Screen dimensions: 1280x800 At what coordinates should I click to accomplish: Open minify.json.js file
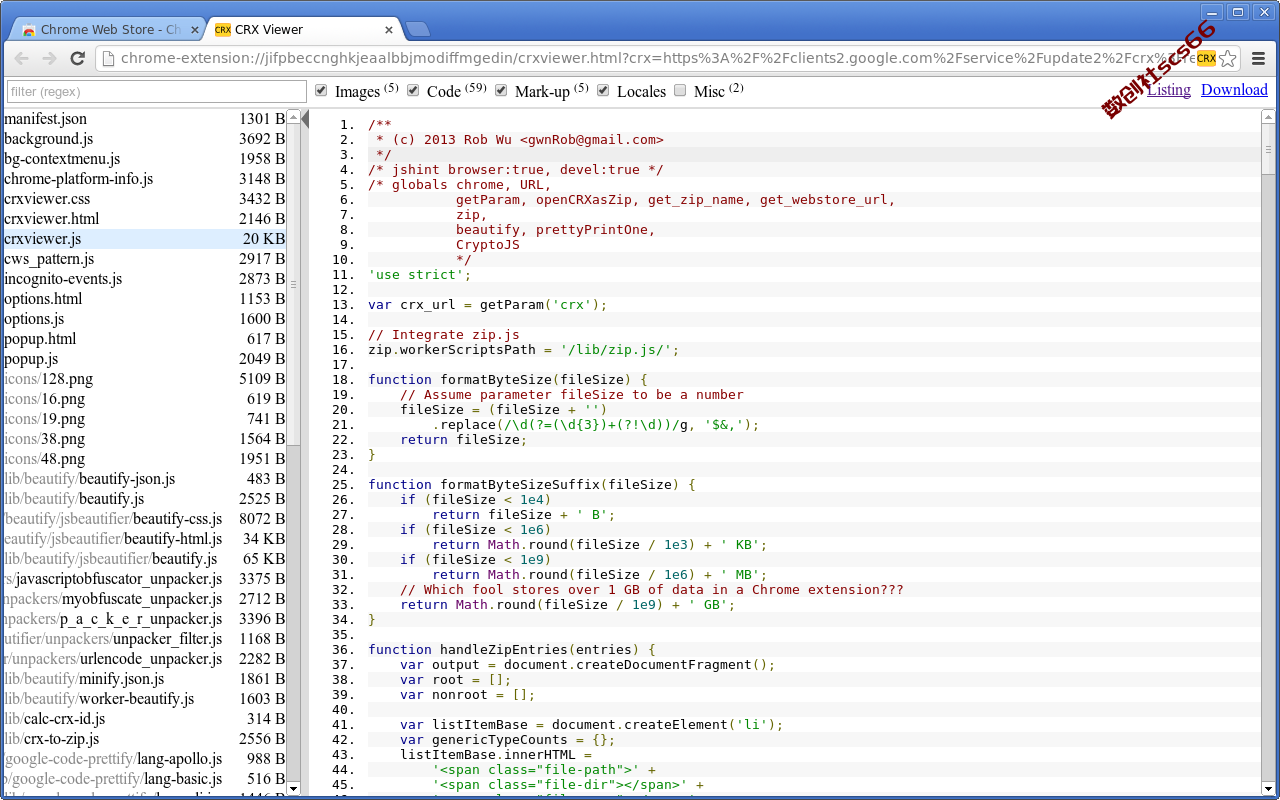143,679
